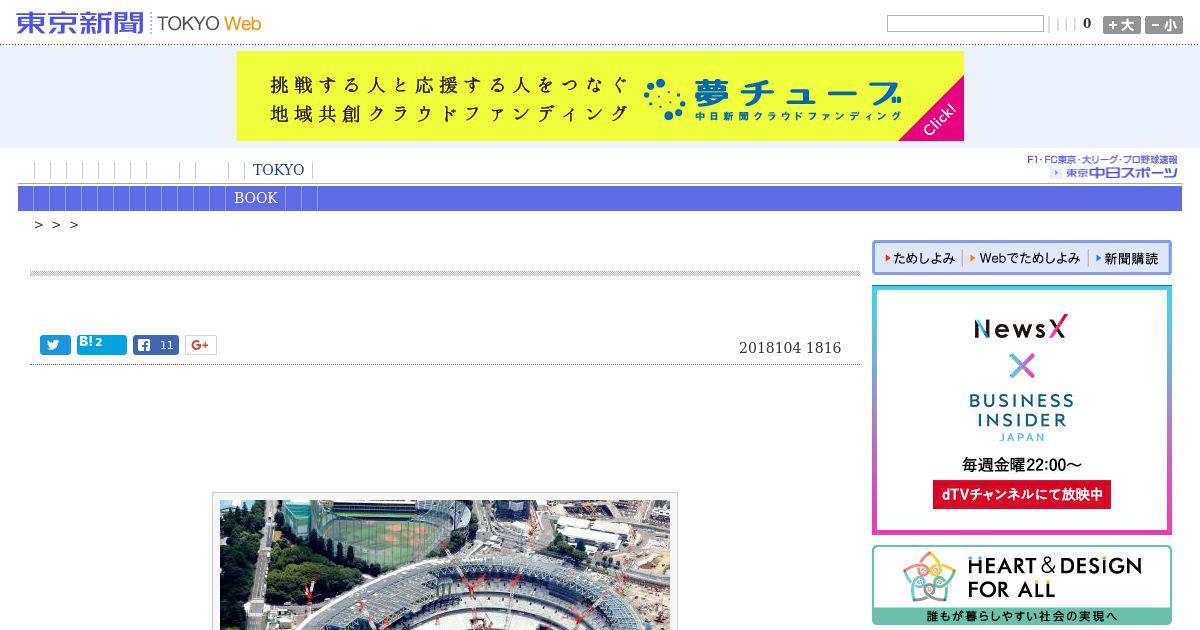Focus the search input field at top
1200x630 pixels.
[965, 23]
